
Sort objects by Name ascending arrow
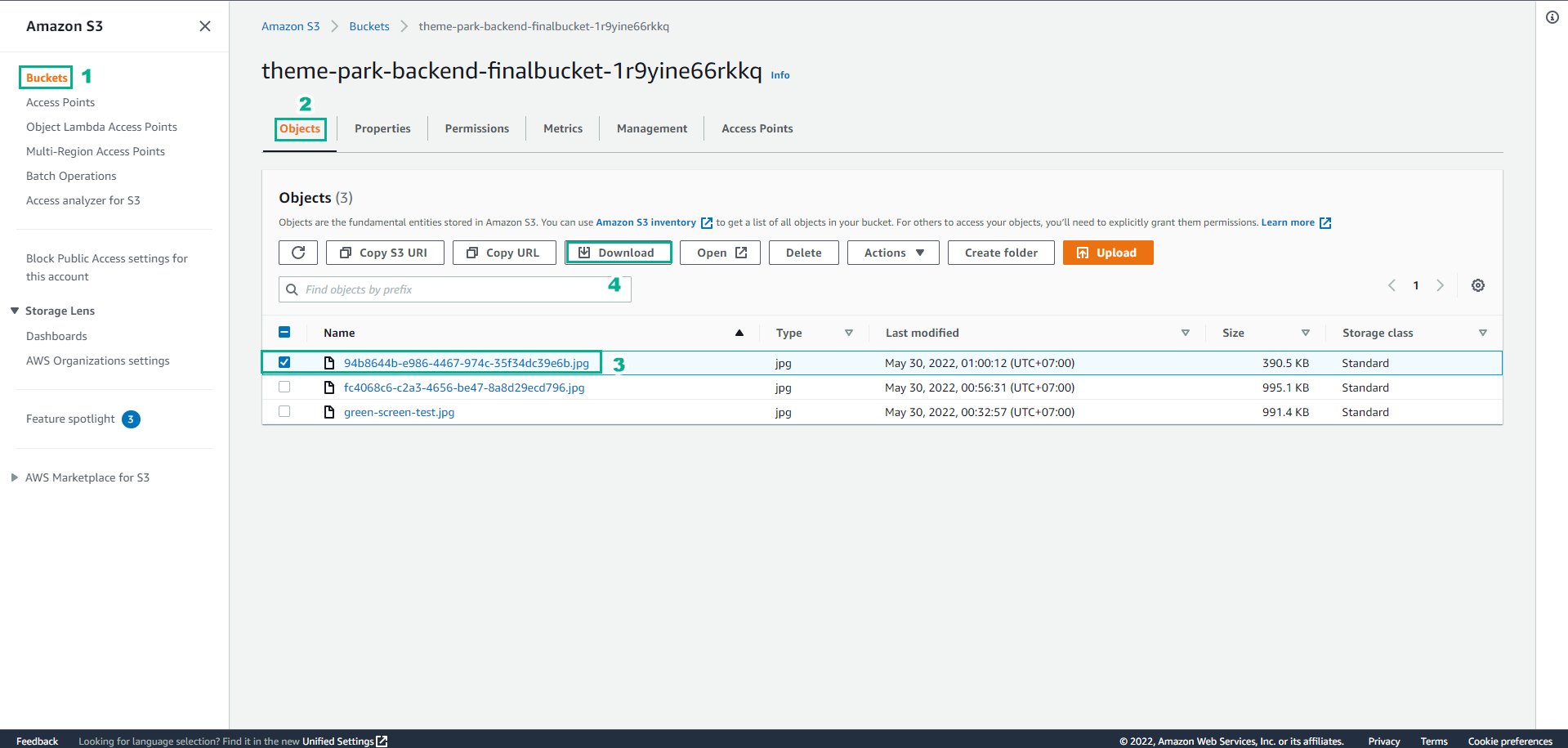click(x=739, y=333)
